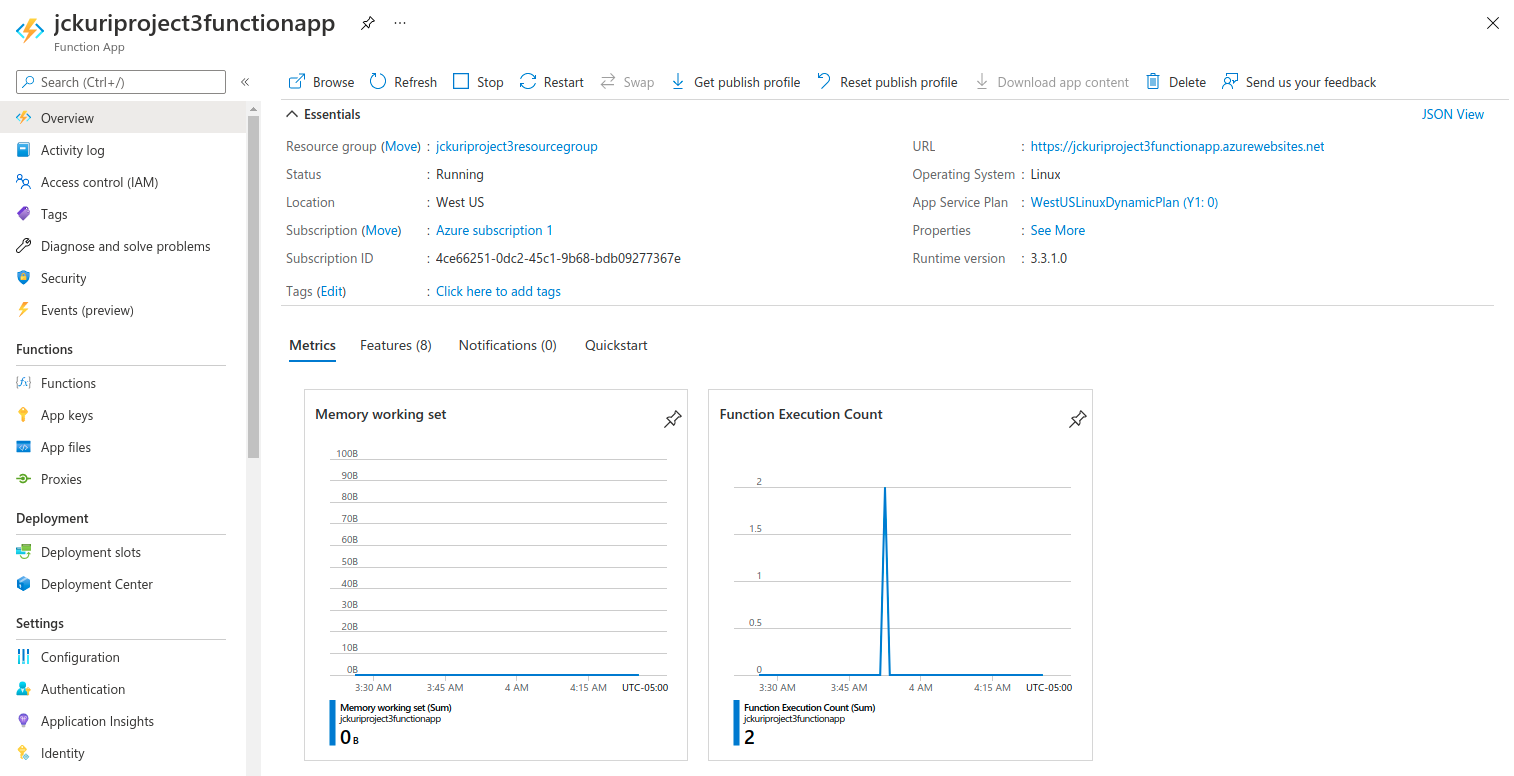
Task: Open Configuration settings
Action: click(x=123, y=657)
